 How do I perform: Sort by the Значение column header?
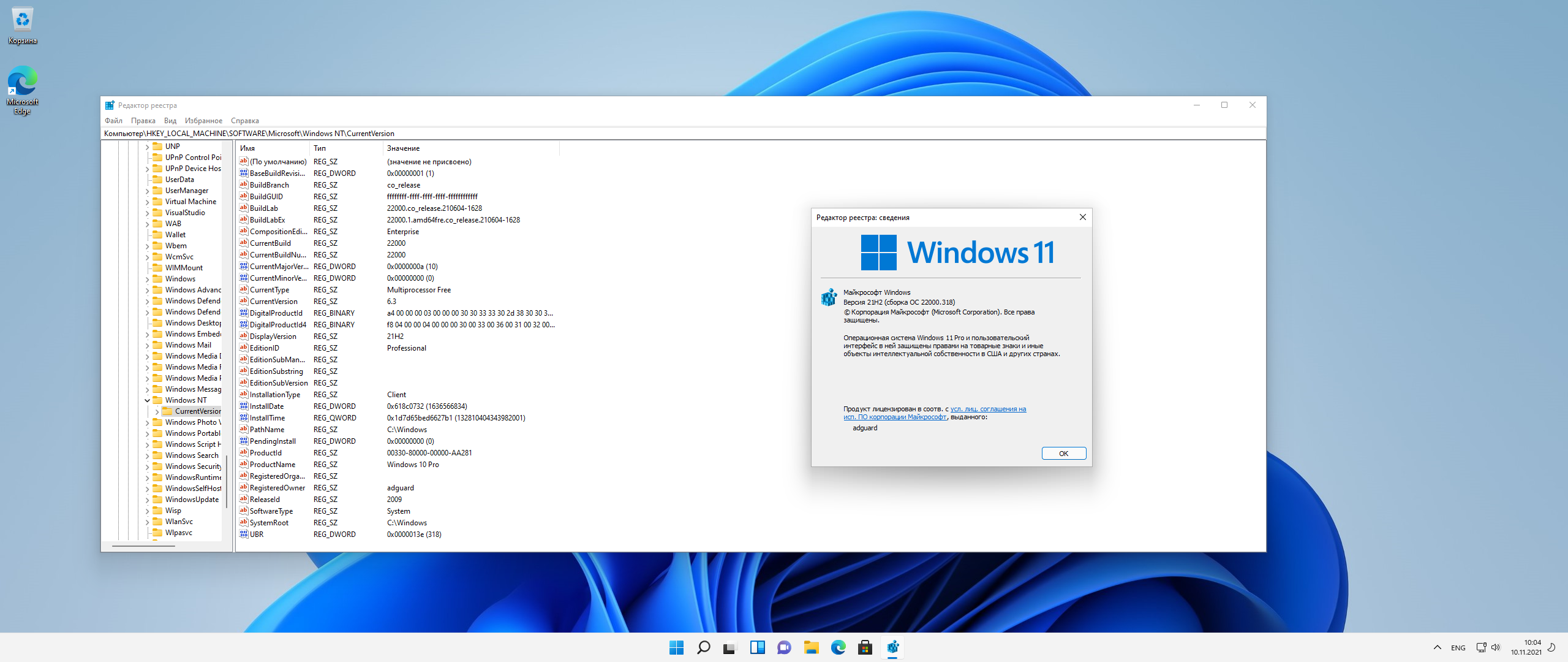[471, 148]
